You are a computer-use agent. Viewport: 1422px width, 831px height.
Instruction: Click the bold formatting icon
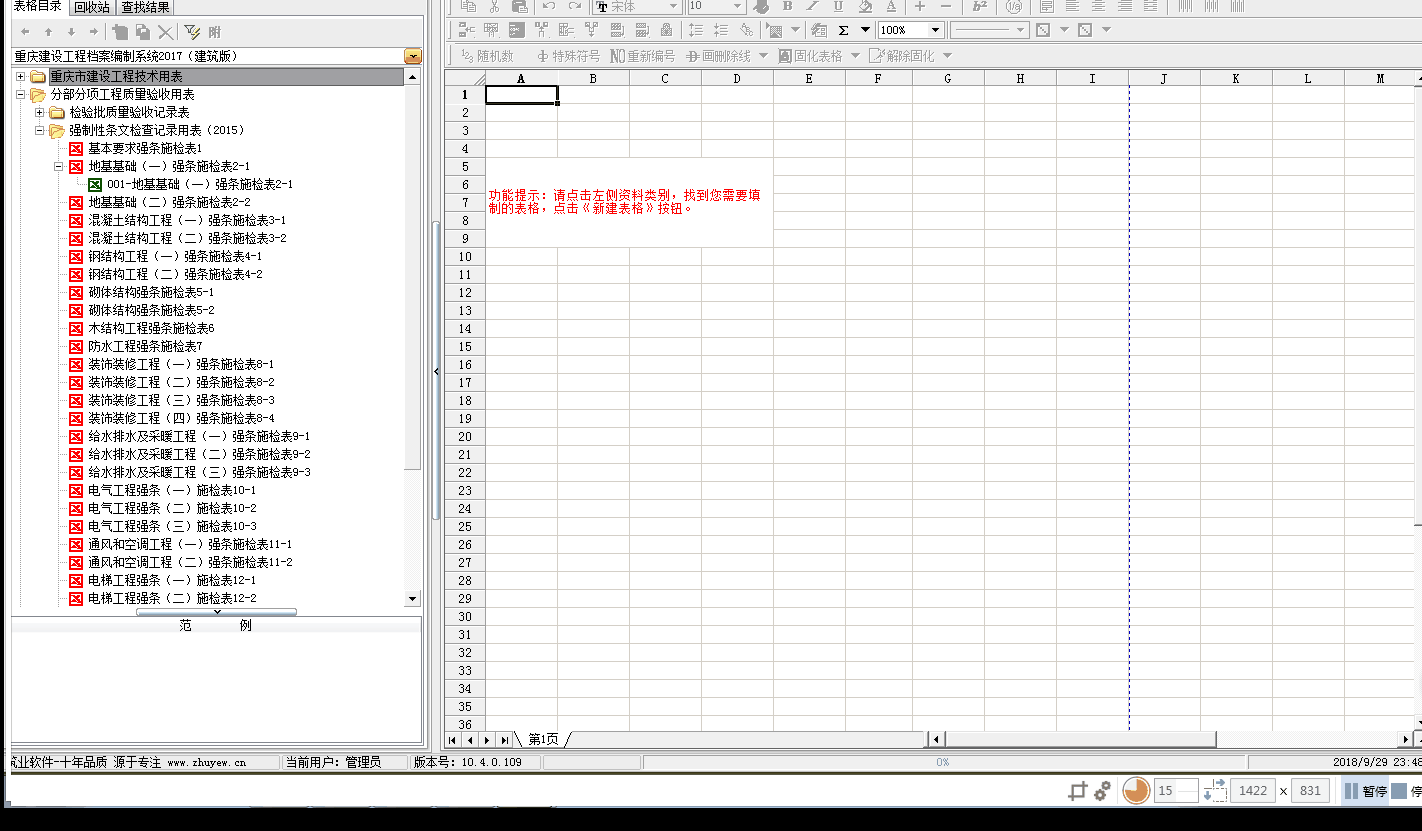(787, 6)
